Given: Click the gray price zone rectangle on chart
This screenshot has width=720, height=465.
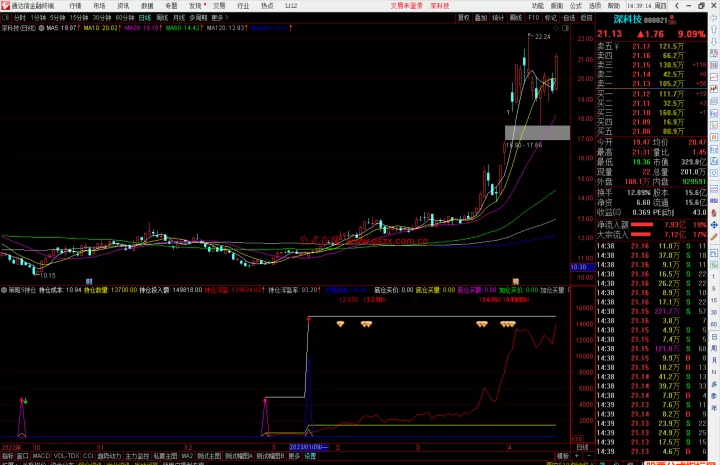Looking at the screenshot, I should [537, 133].
